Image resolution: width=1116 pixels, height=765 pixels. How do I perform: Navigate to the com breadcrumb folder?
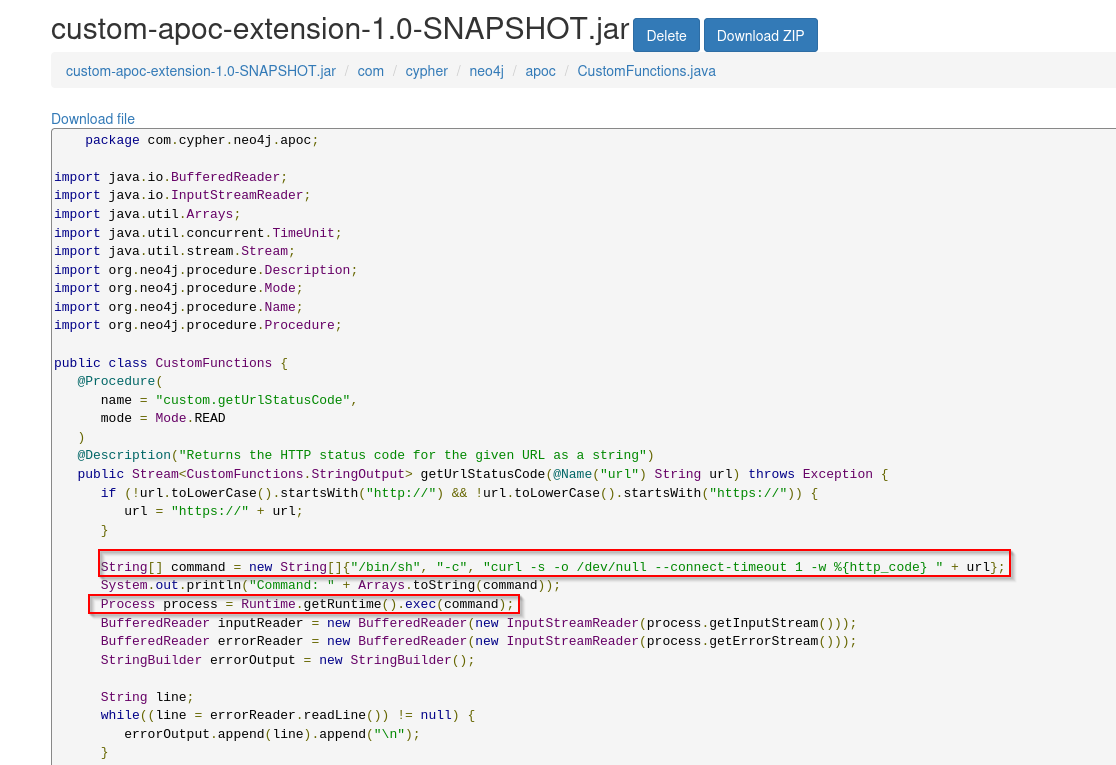[370, 71]
